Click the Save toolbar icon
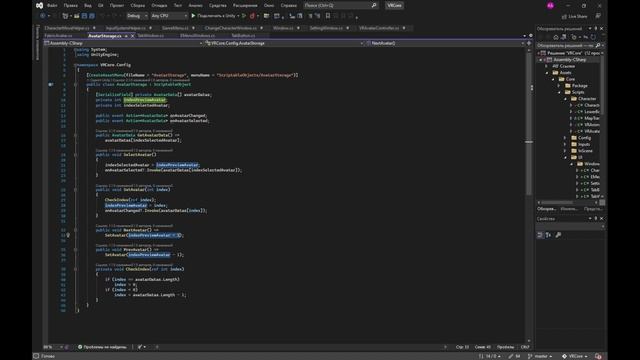640x360 pixels. 84,16
